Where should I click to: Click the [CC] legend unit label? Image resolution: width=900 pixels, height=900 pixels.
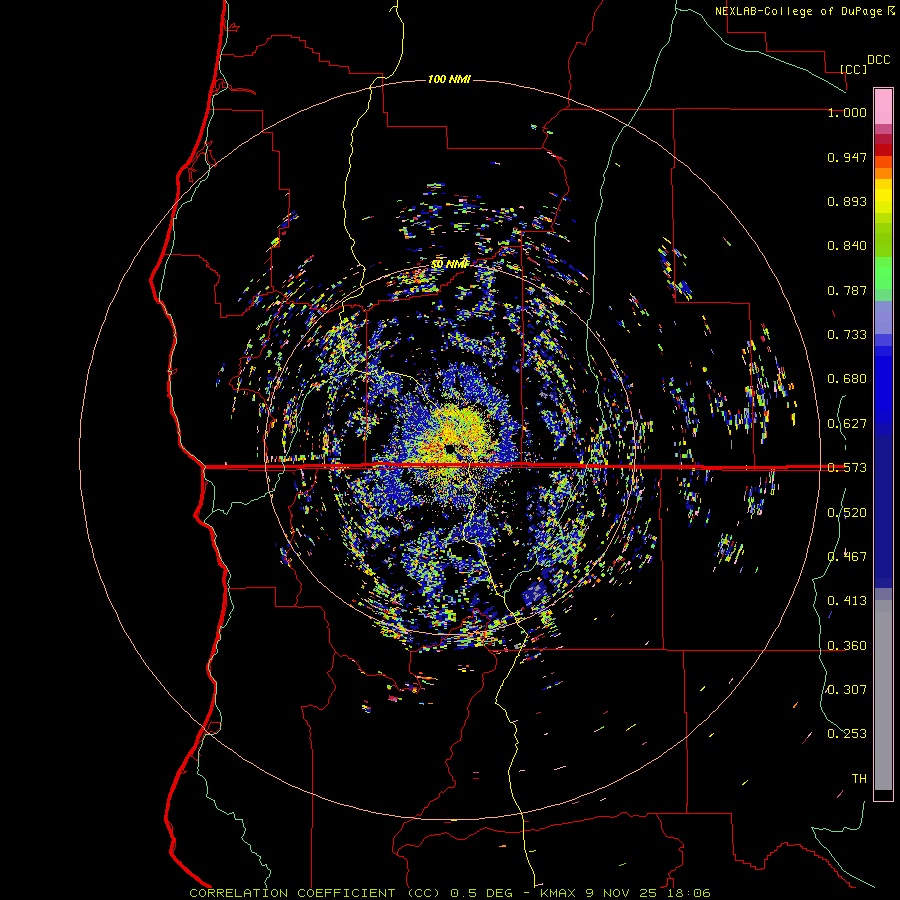(x=853, y=69)
